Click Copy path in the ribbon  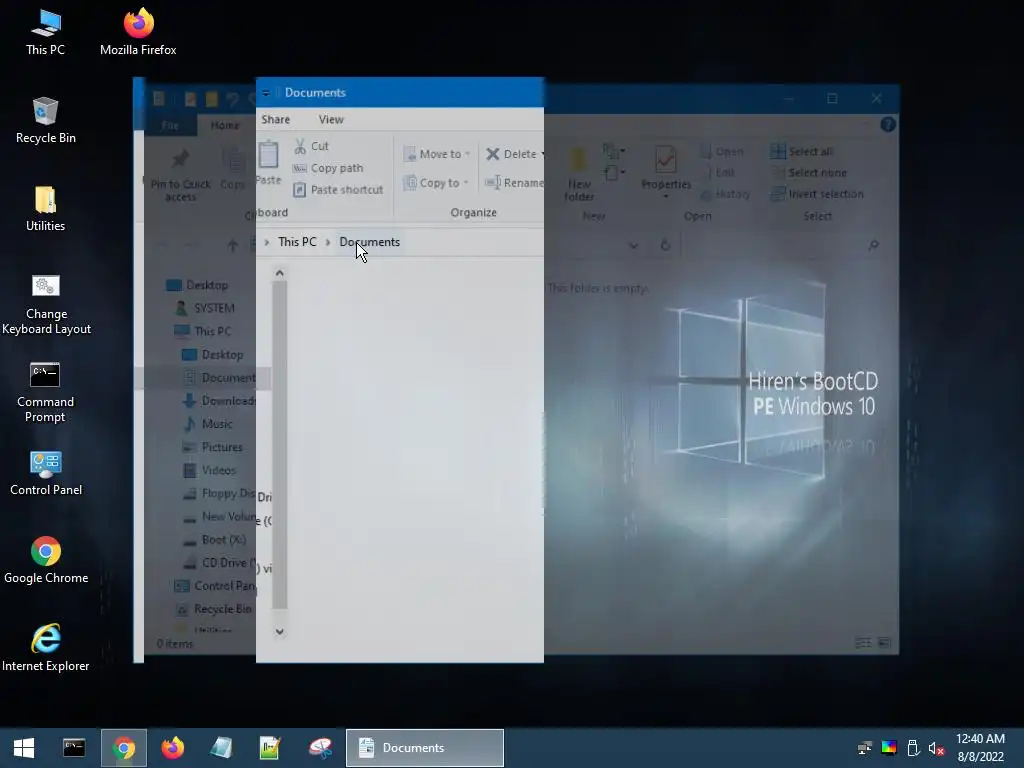click(328, 168)
